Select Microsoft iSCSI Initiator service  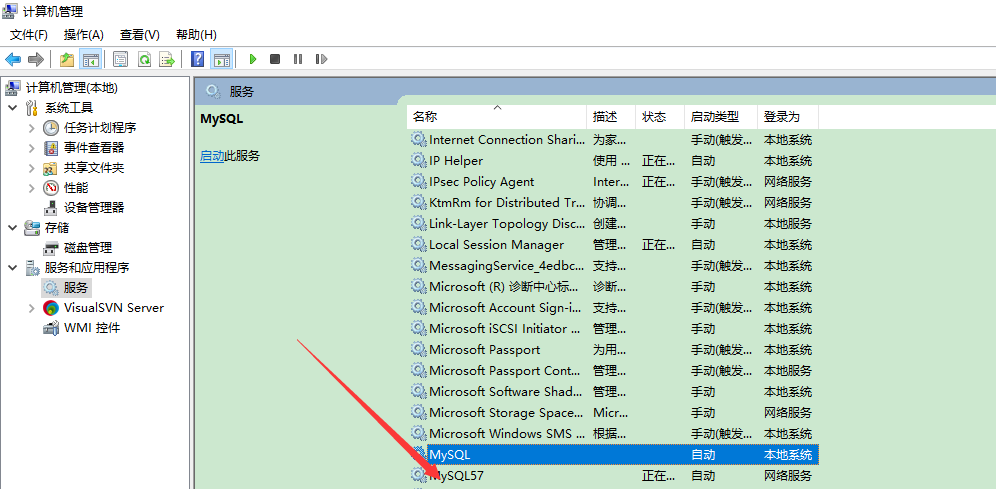pyautogui.click(x=614, y=328)
